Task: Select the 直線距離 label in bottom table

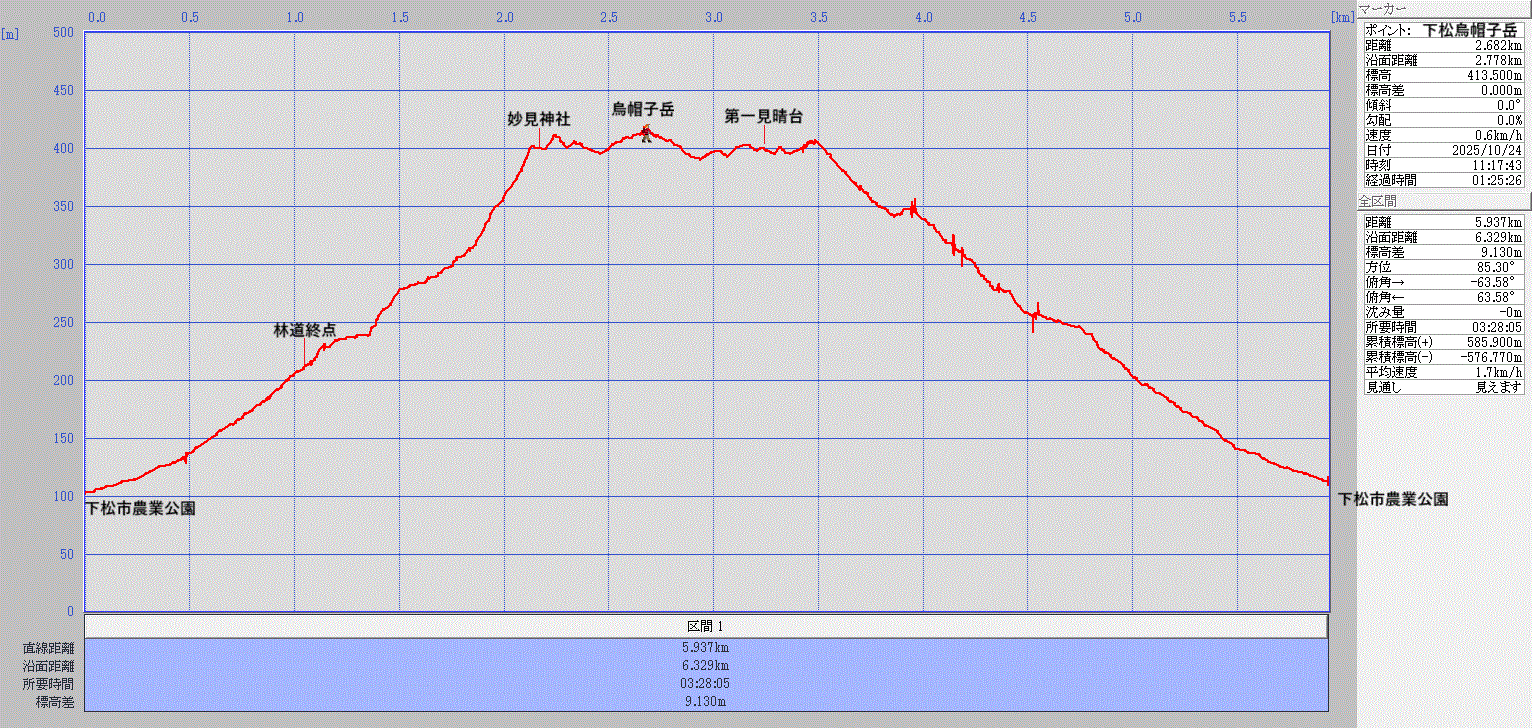Action: 48,647
